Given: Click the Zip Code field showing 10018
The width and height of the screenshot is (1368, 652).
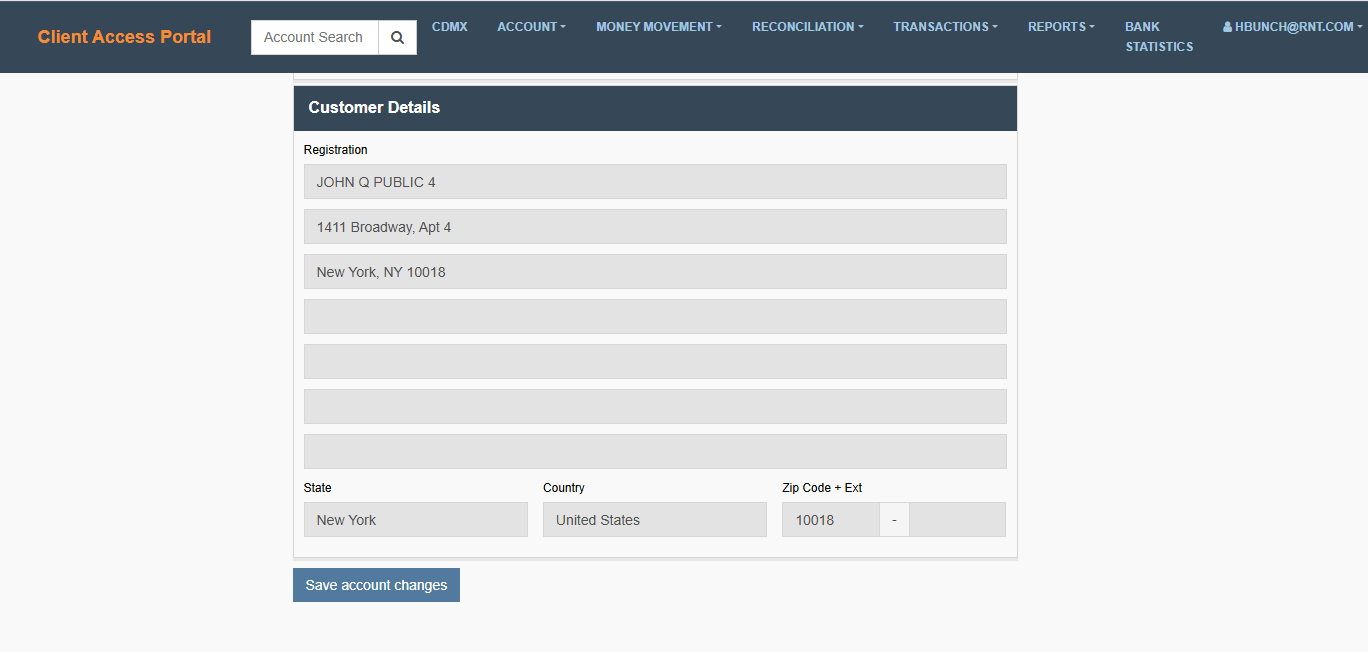Looking at the screenshot, I should pyautogui.click(x=831, y=520).
